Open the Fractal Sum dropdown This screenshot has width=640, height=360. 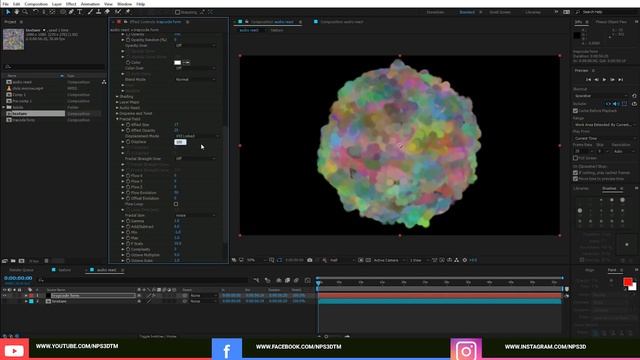coord(195,216)
